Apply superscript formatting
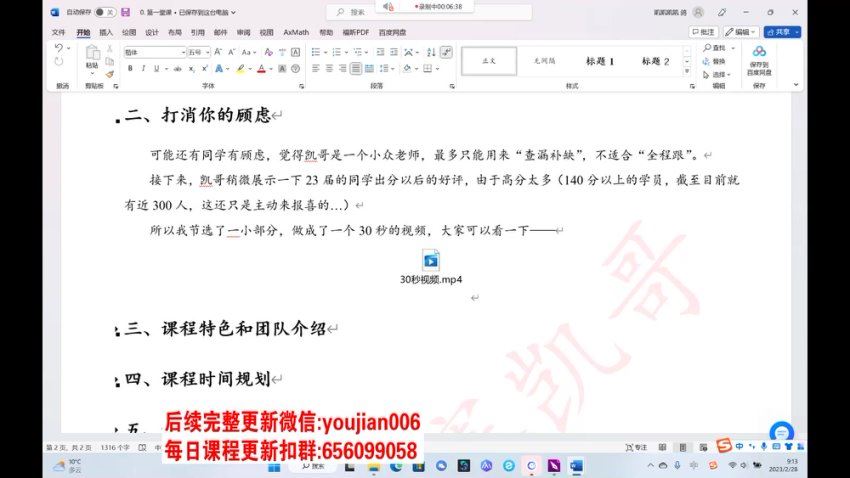This screenshot has width=850, height=478. tap(204, 69)
